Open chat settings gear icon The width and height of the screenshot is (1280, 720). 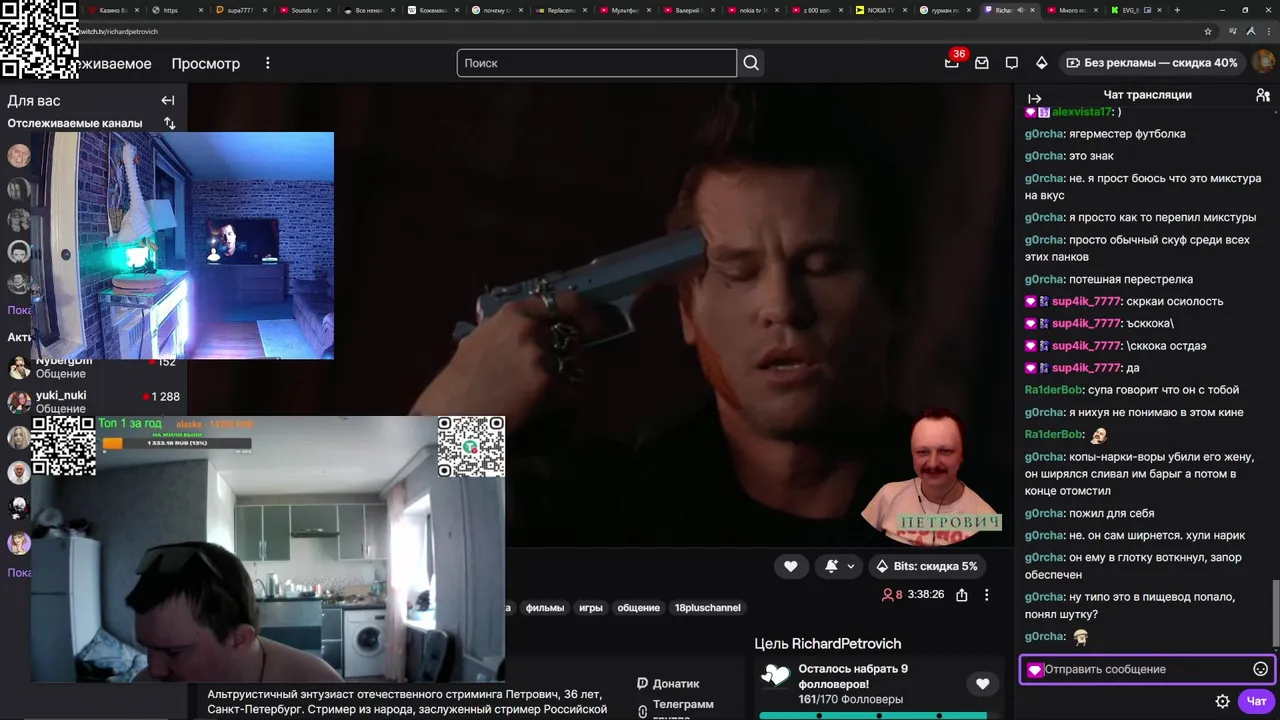pyautogui.click(x=1222, y=701)
